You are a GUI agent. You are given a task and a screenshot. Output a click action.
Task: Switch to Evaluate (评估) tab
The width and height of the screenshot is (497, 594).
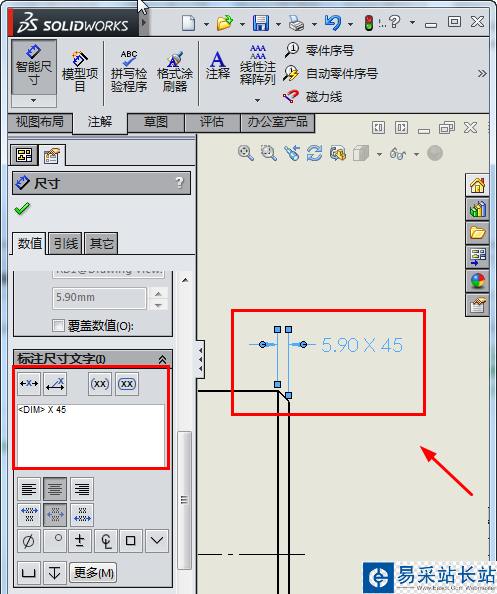[x=212, y=122]
